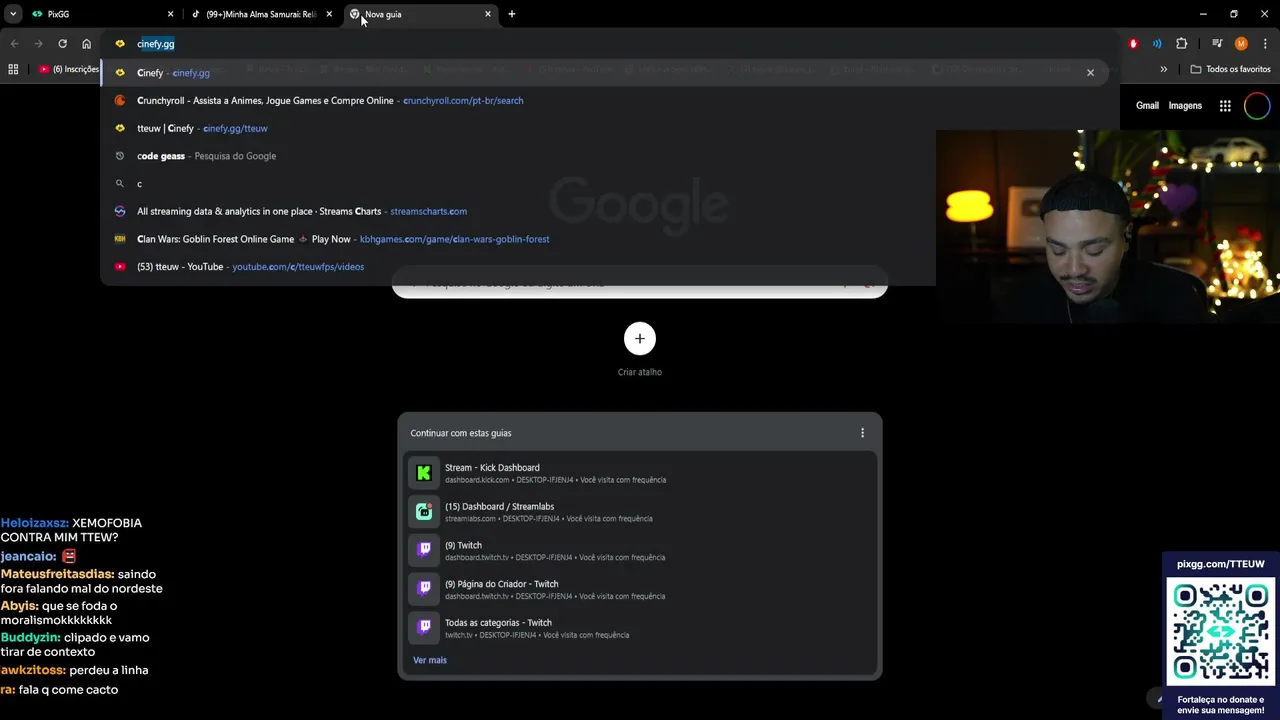Click the Ver mais link

430,660
